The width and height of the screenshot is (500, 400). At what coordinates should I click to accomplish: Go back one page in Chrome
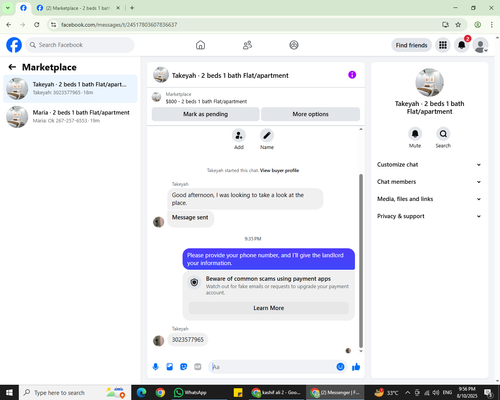[x=9, y=24]
